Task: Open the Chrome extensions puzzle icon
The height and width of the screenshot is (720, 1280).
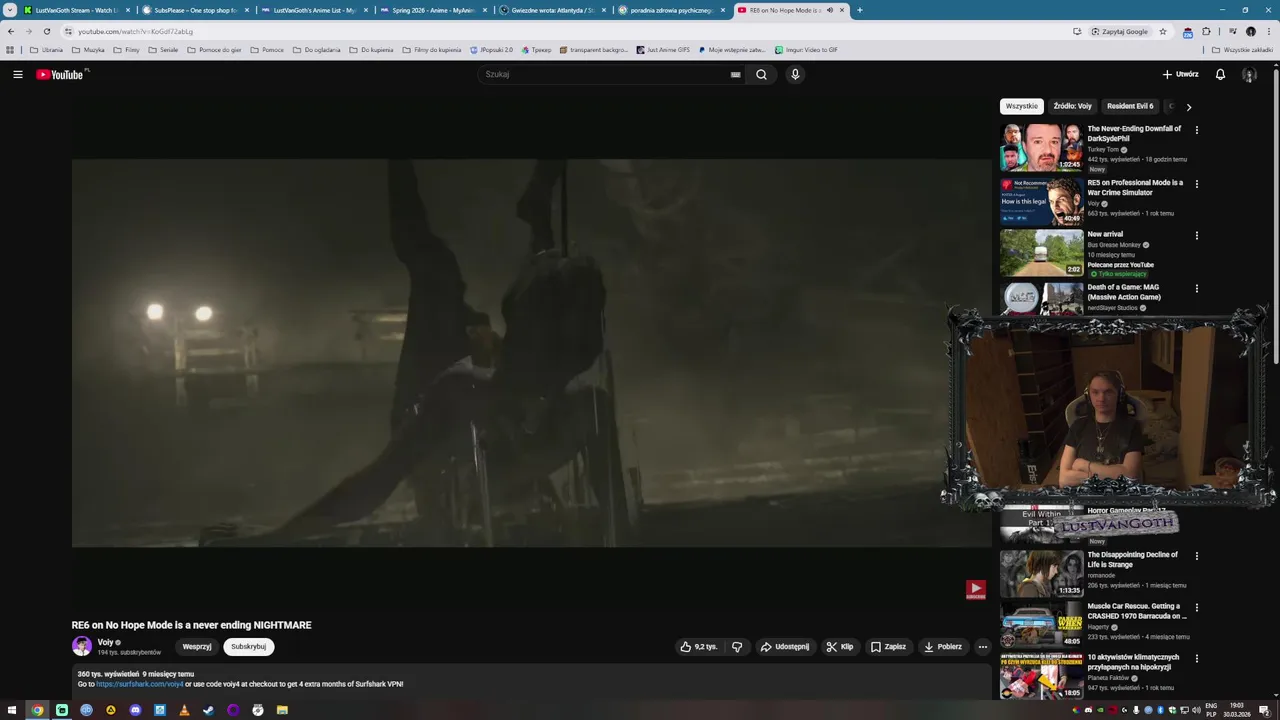Action: click(x=1206, y=31)
